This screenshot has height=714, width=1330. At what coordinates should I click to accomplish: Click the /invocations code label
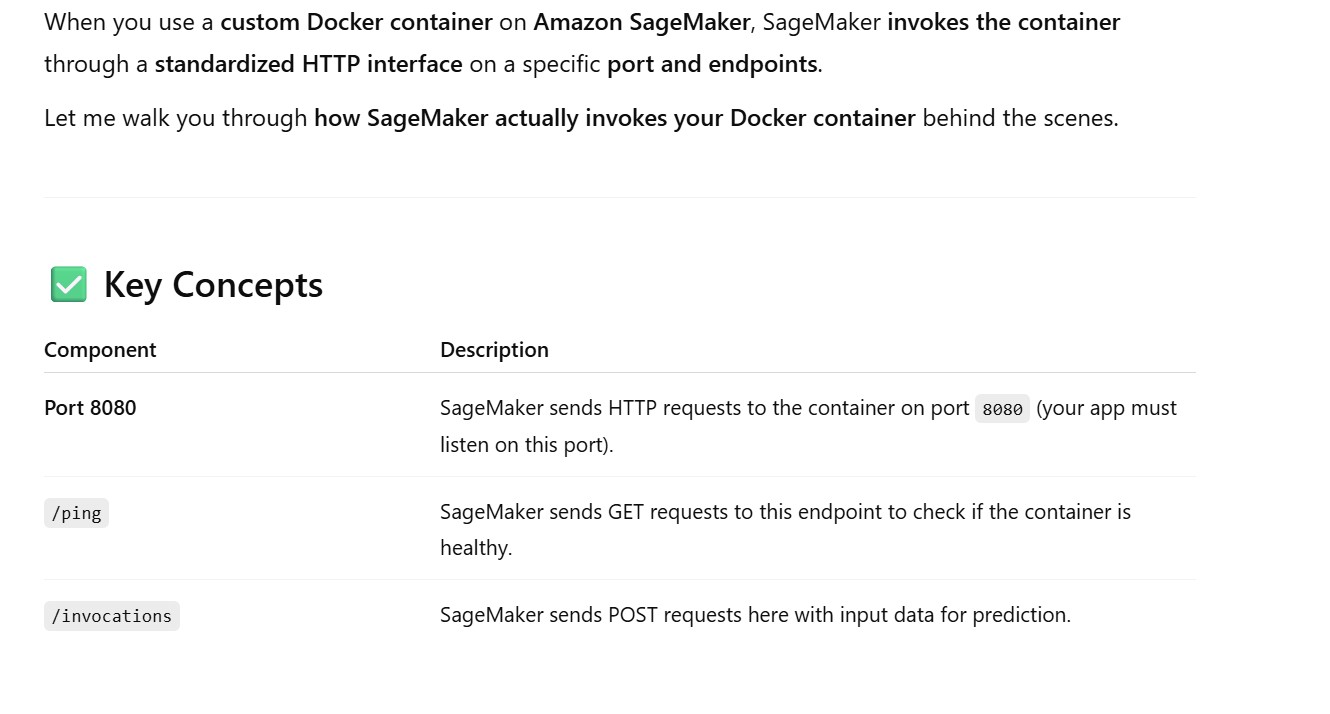112,616
